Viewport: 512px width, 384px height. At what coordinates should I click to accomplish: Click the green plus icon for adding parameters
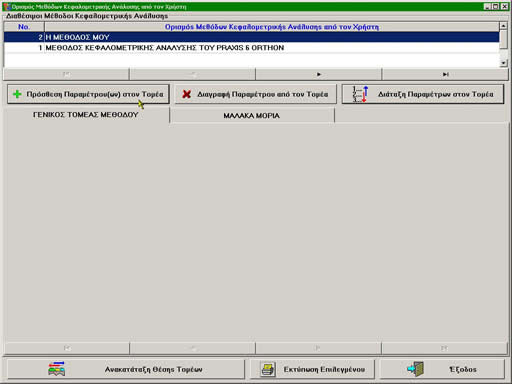coord(17,94)
